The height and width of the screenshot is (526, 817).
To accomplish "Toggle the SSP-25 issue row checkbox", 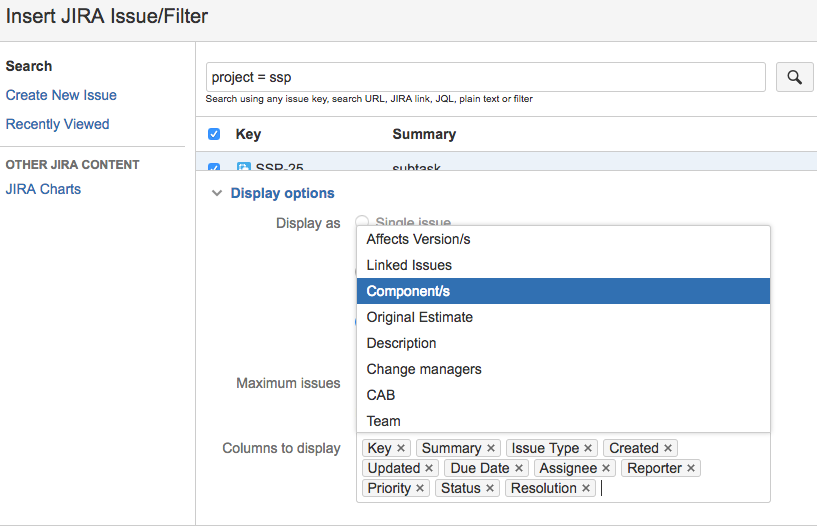I will point(214,168).
